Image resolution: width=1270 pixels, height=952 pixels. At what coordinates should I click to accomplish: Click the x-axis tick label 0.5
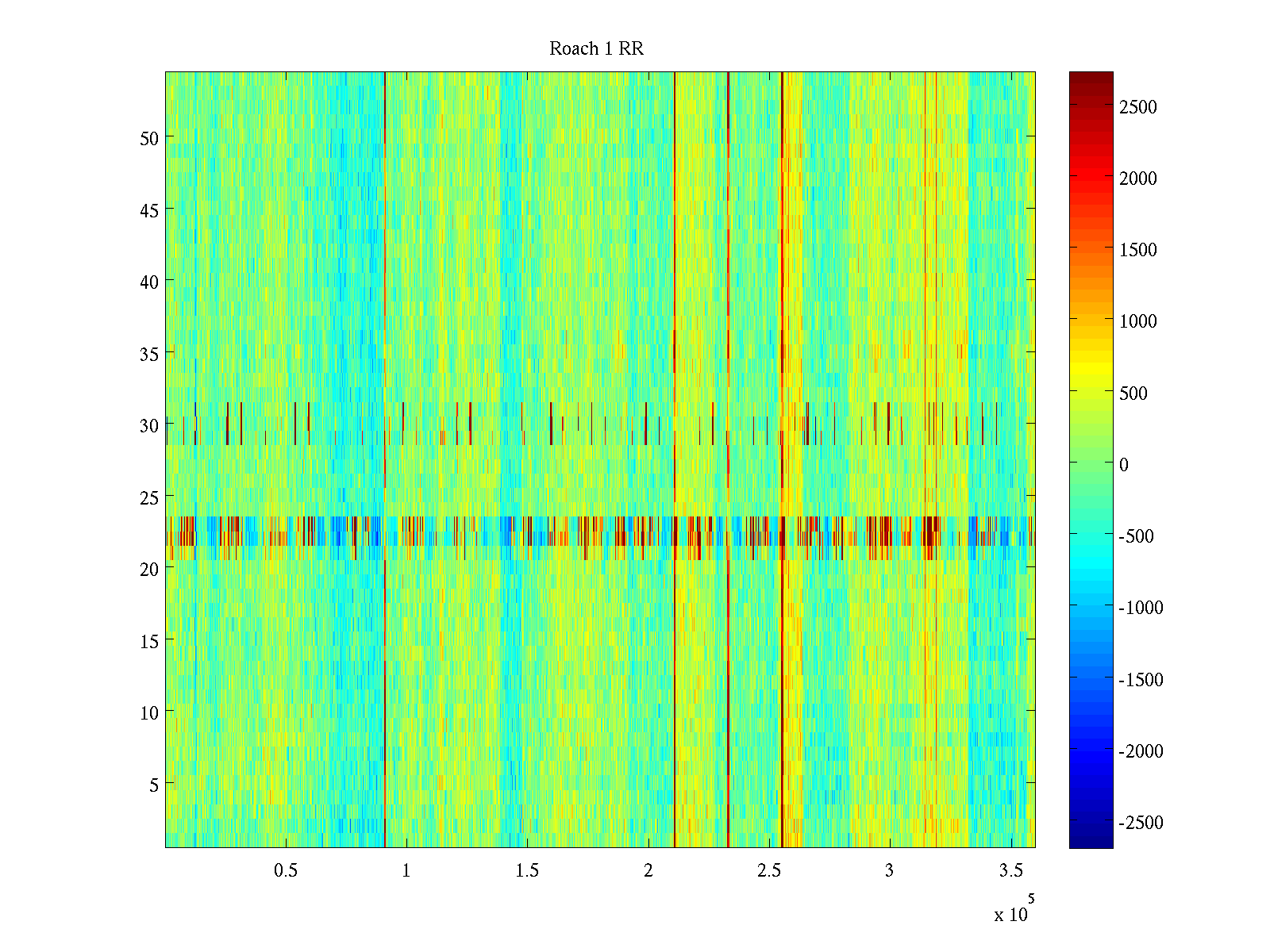click(x=286, y=871)
